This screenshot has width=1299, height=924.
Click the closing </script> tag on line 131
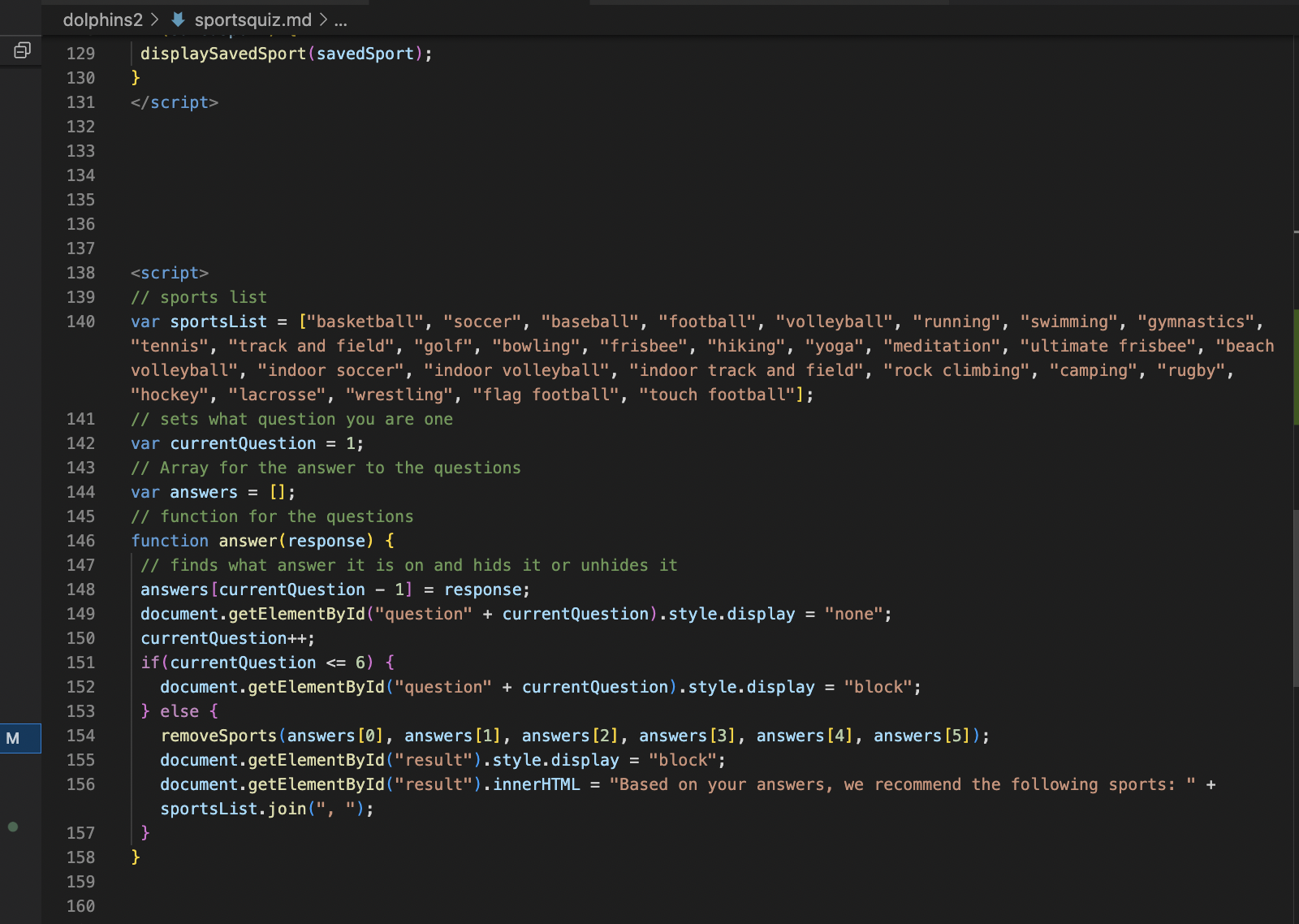tap(175, 102)
